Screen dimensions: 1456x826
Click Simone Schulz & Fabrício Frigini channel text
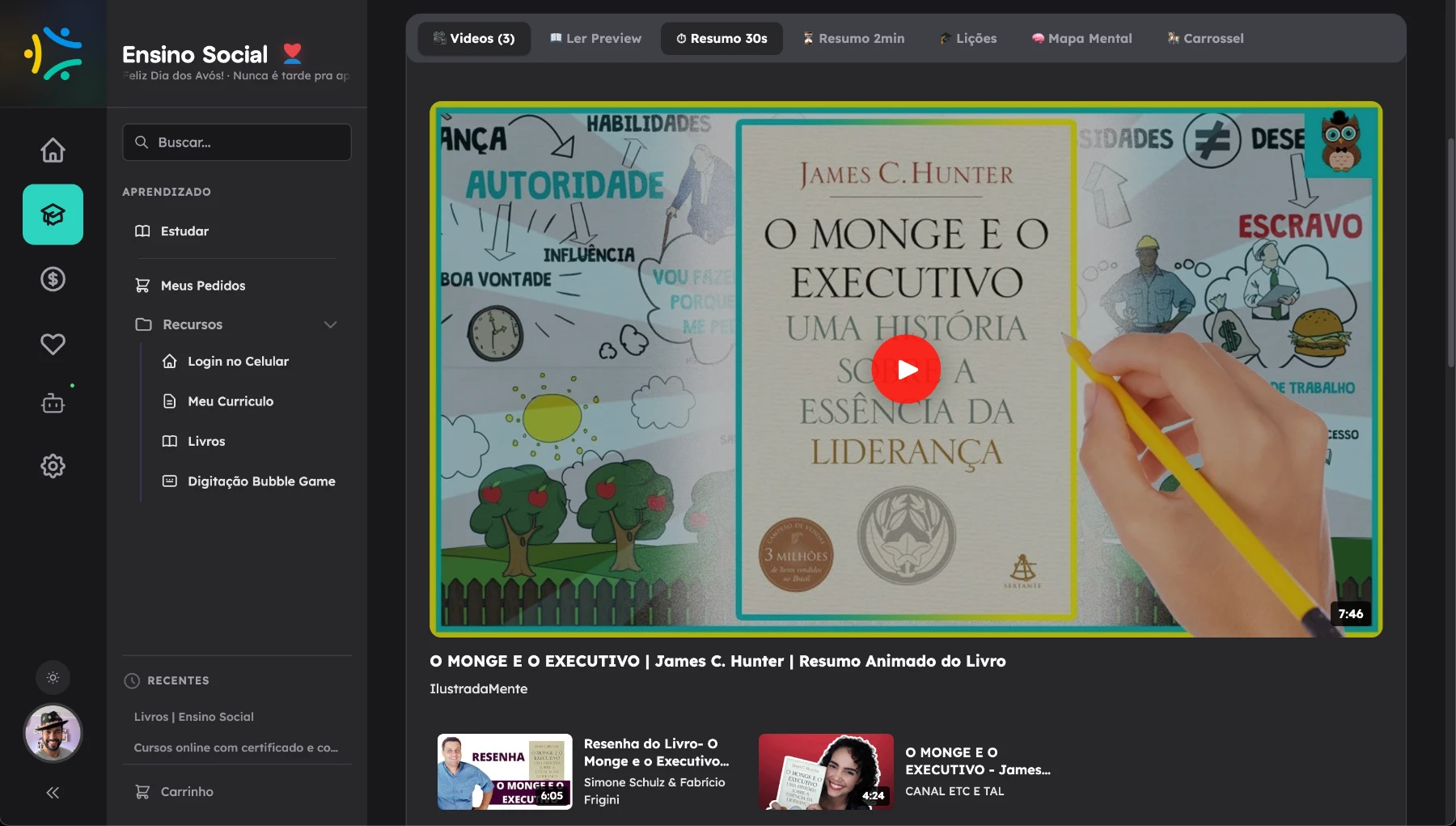coord(654,790)
